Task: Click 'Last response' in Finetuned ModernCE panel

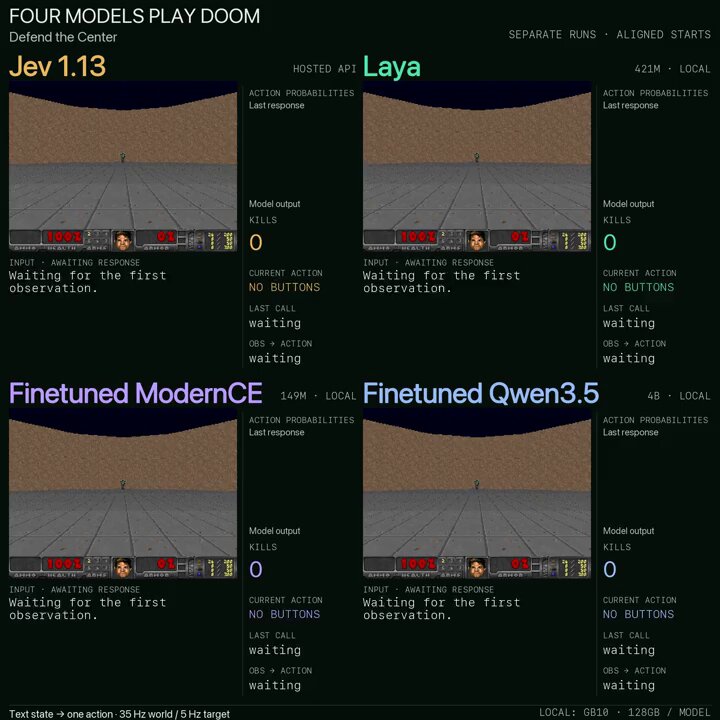Action: click(276, 433)
